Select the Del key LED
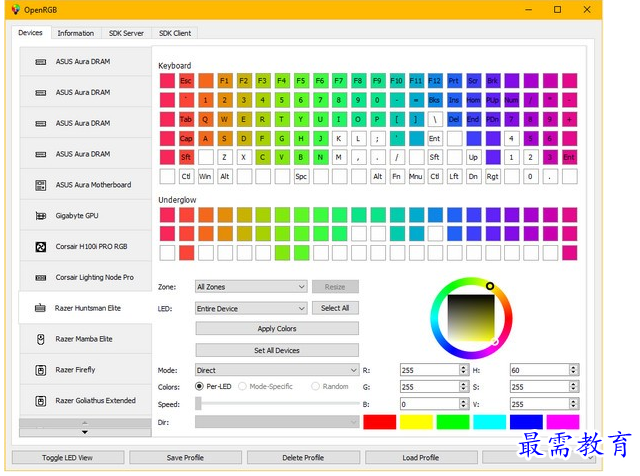The width and height of the screenshot is (640, 476). tap(454, 119)
